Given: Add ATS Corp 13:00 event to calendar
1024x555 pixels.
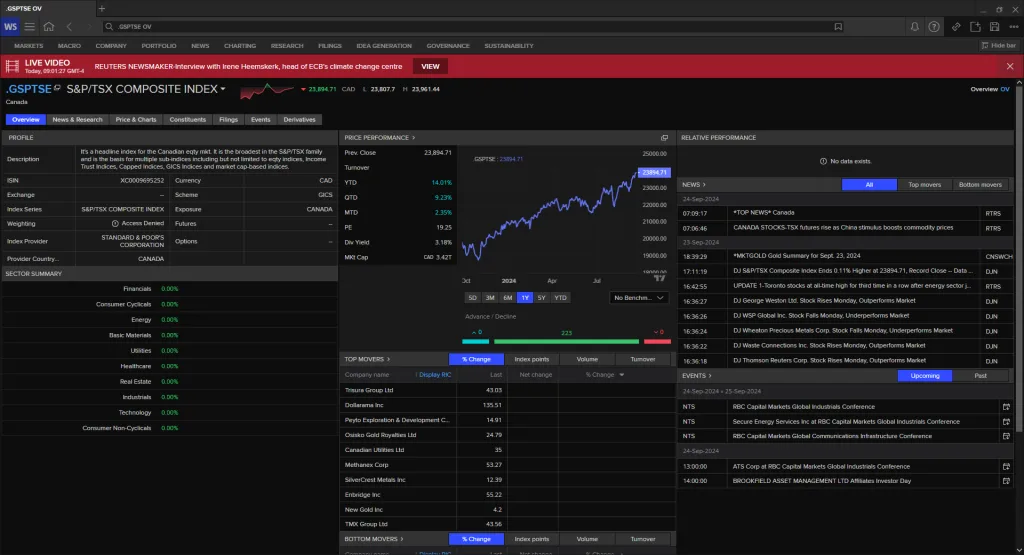Looking at the screenshot, I should [x=1006, y=466].
